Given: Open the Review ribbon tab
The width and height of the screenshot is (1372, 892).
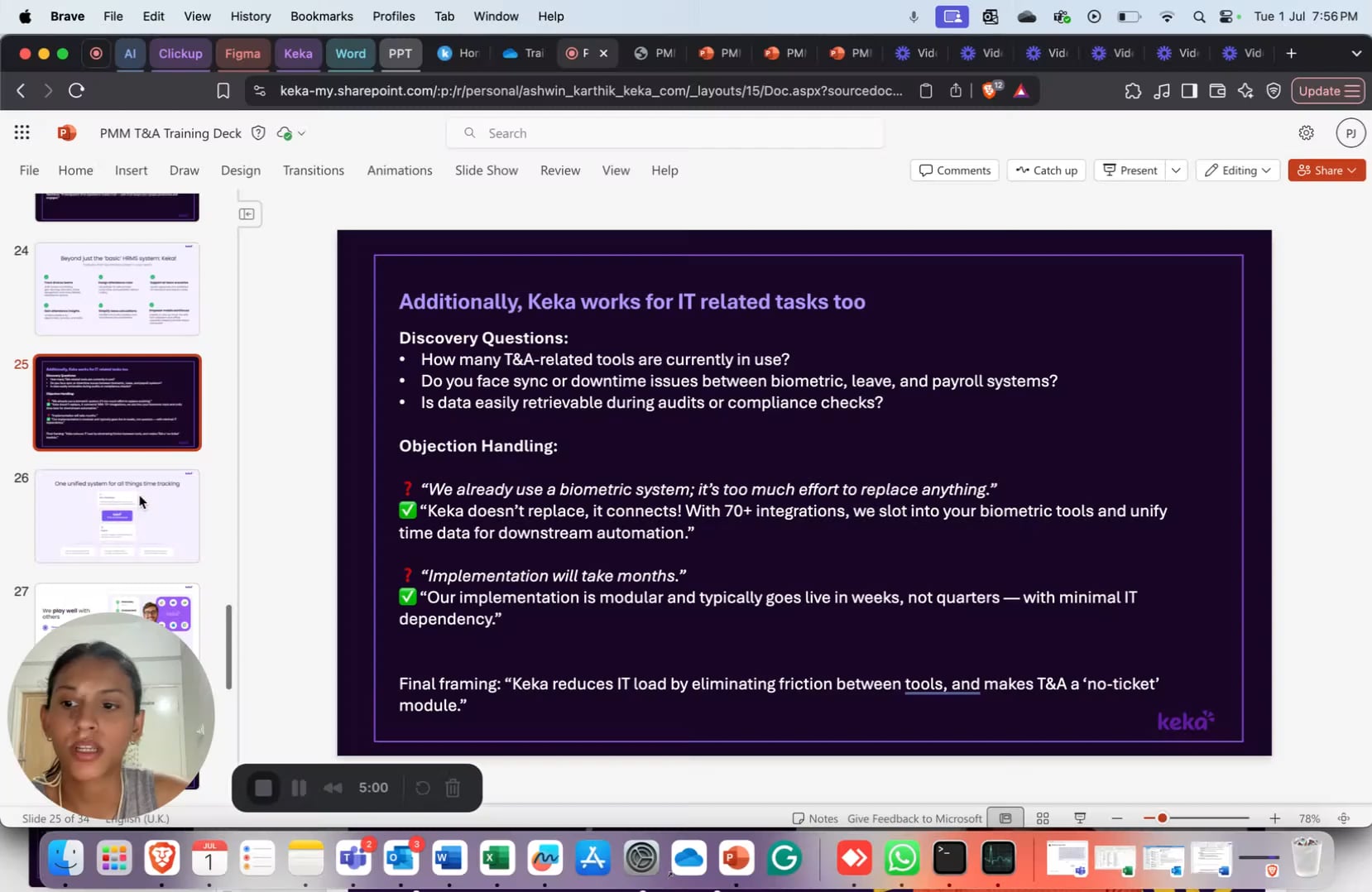Looking at the screenshot, I should tap(560, 170).
